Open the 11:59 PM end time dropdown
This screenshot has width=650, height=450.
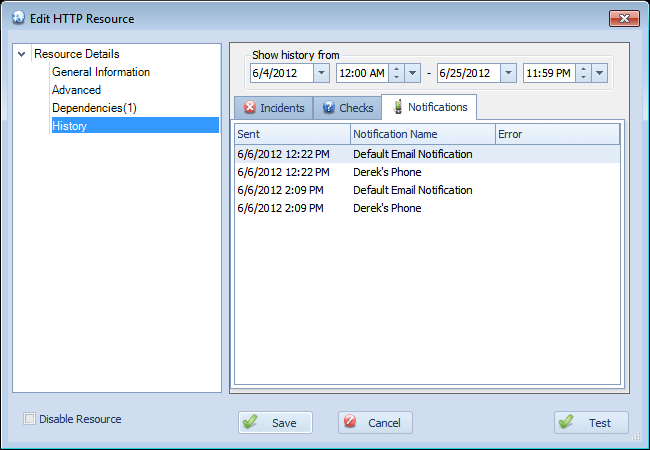(x=599, y=73)
